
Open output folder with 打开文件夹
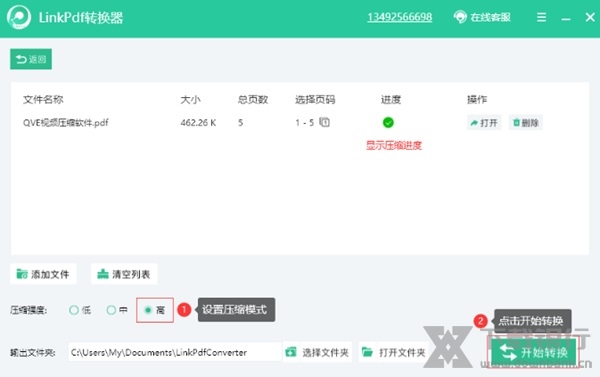coord(394,352)
